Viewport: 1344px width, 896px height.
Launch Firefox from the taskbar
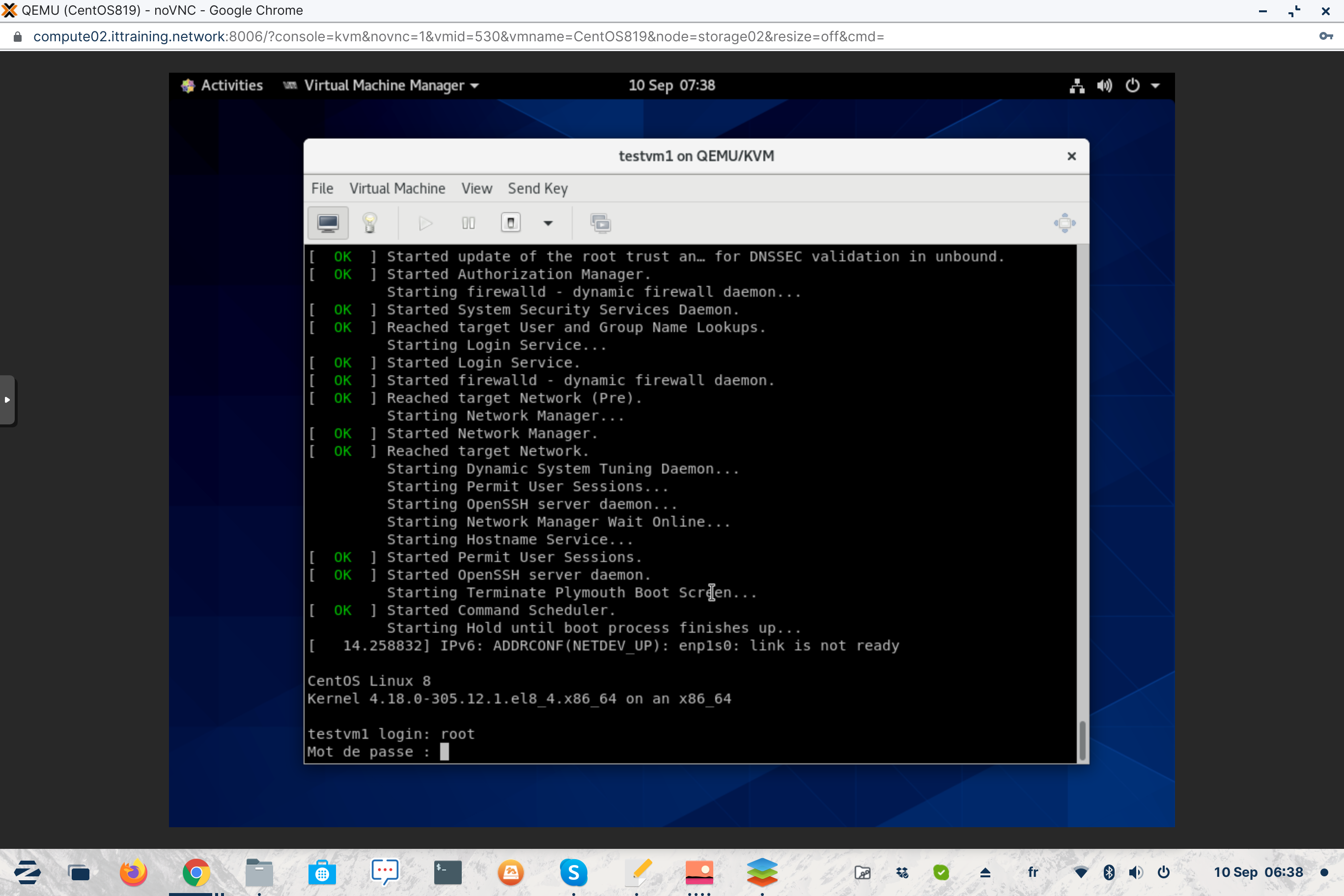pos(133,872)
